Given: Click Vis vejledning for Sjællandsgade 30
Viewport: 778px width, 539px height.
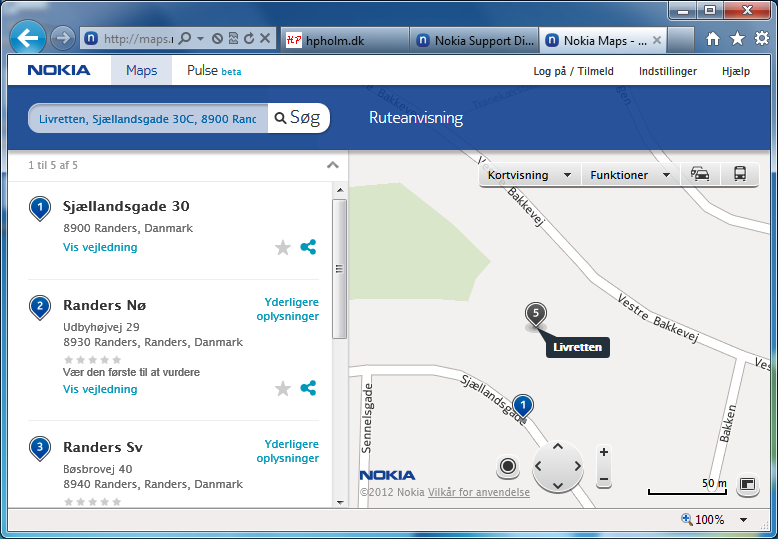Looking at the screenshot, I should coord(100,247).
